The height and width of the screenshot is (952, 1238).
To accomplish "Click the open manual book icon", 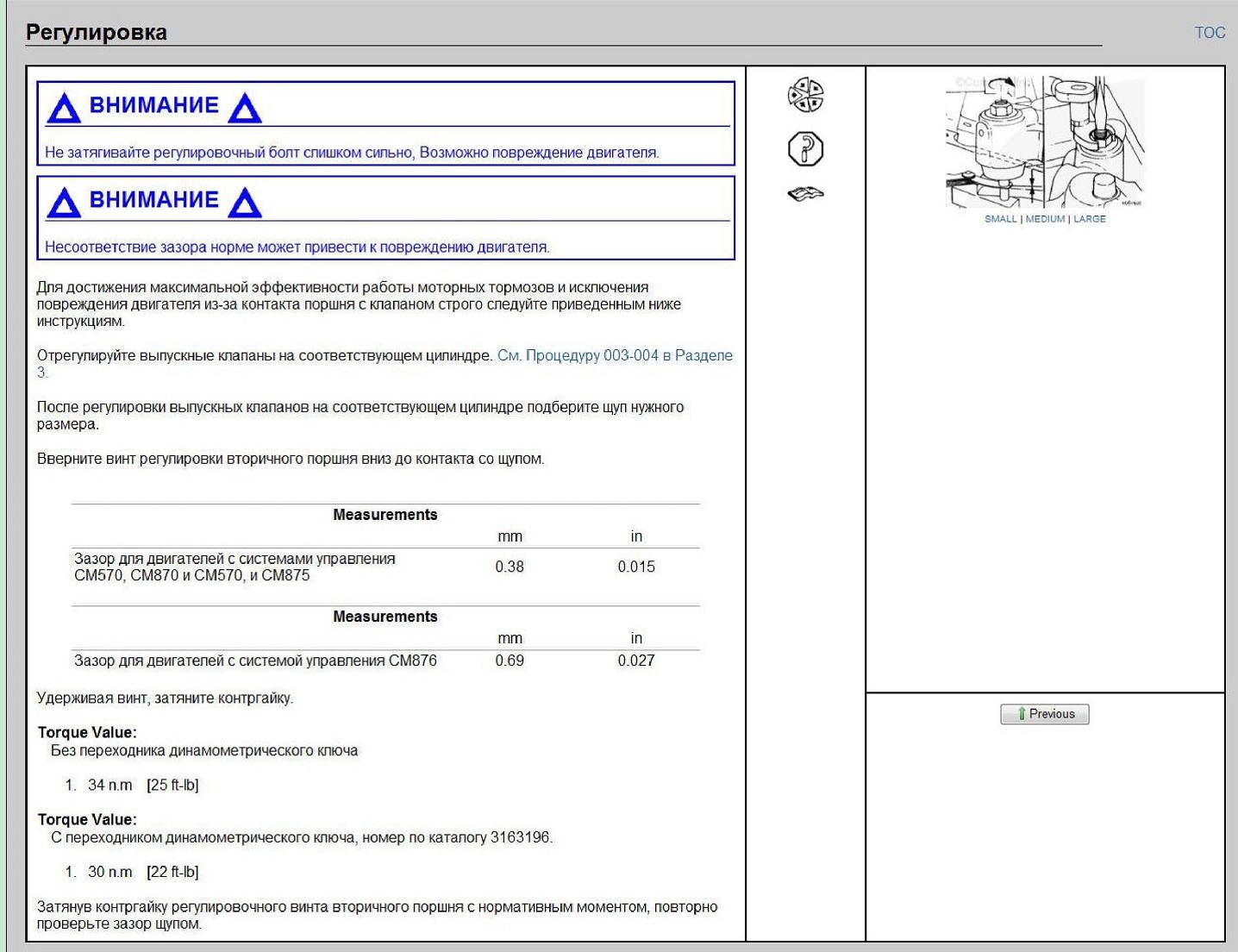I will 805,194.
